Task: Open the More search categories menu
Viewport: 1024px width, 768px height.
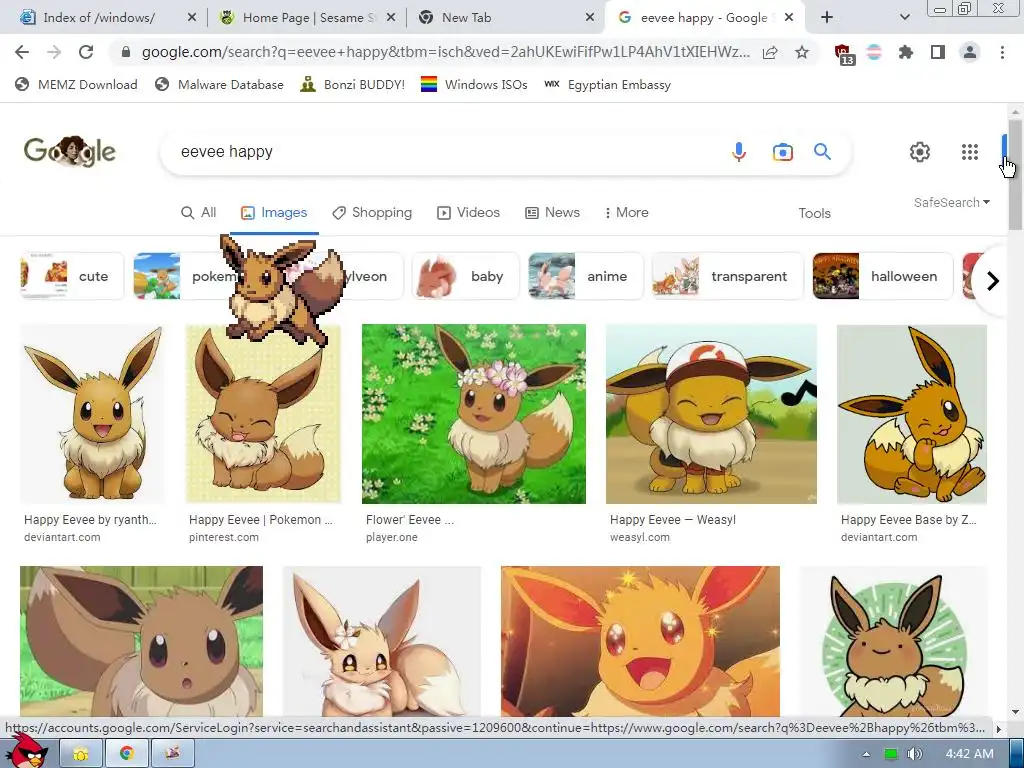Action: [x=626, y=213]
